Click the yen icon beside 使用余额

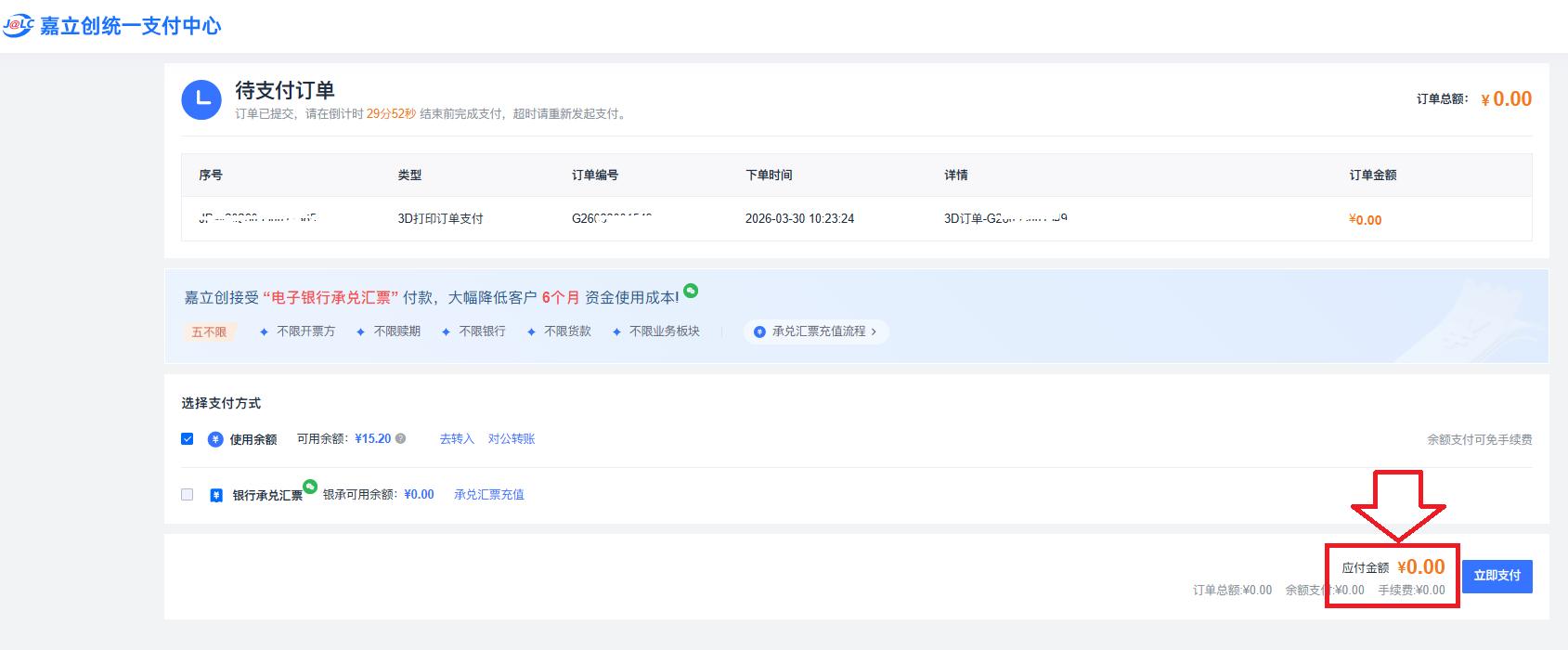point(215,439)
